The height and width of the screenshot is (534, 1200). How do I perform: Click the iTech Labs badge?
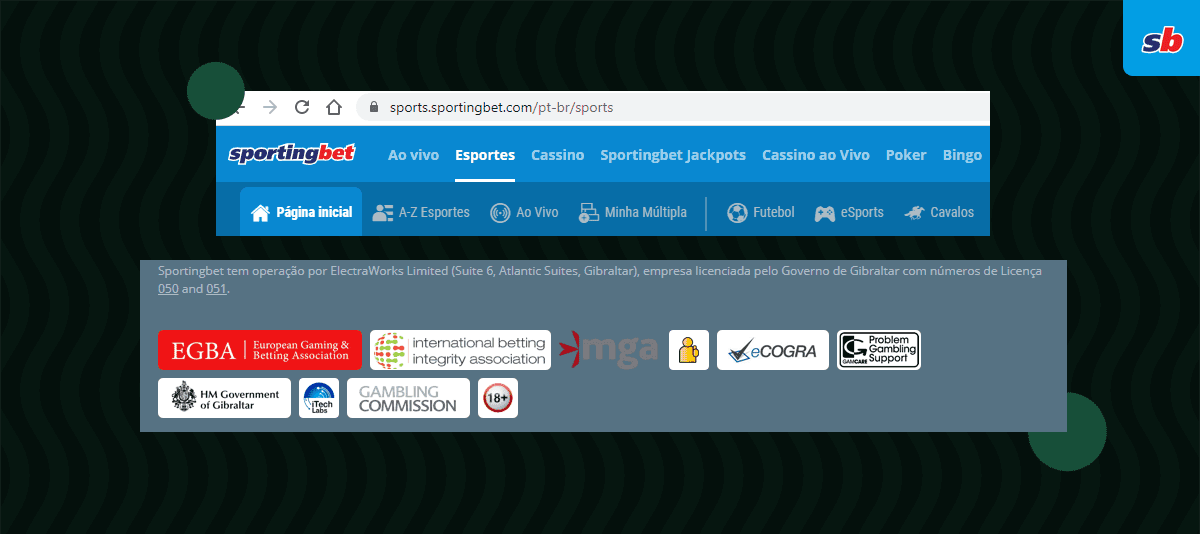319,398
